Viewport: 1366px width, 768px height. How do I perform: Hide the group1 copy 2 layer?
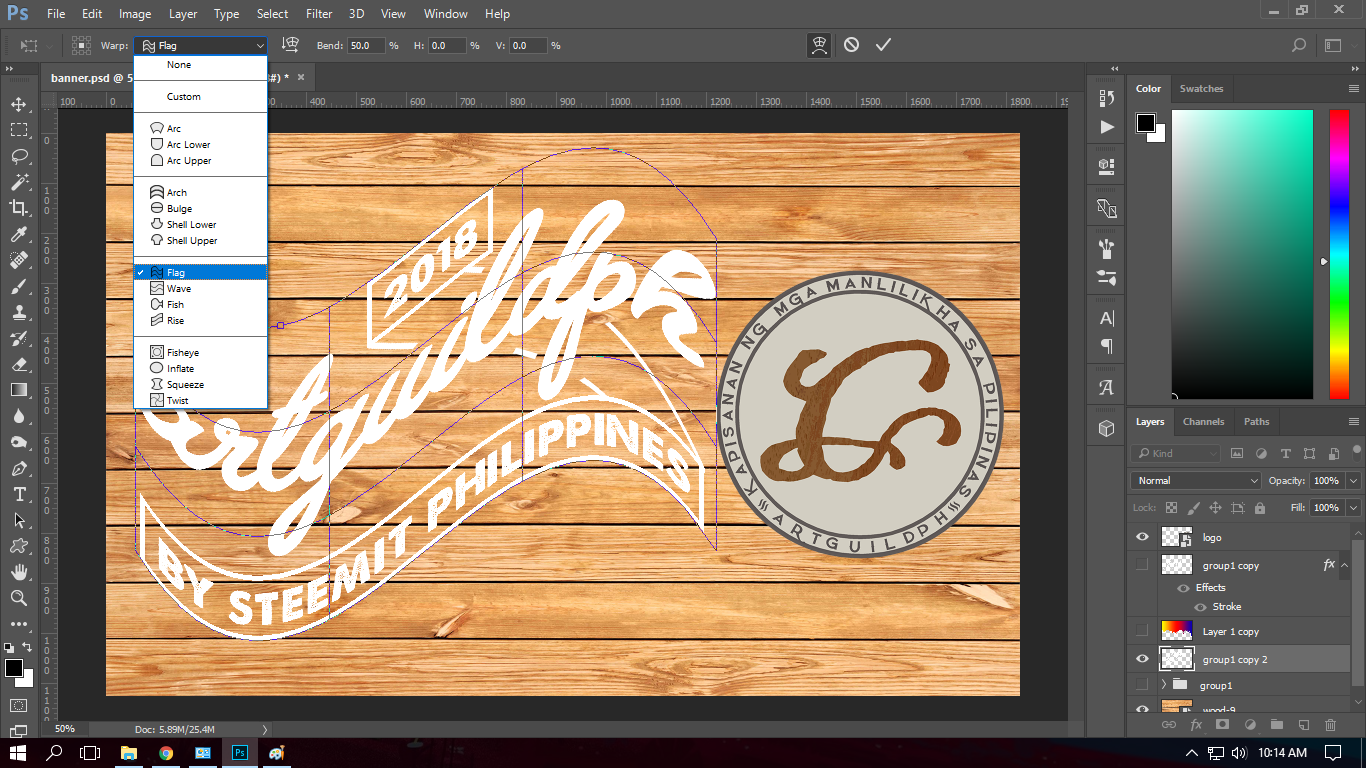(x=1142, y=658)
